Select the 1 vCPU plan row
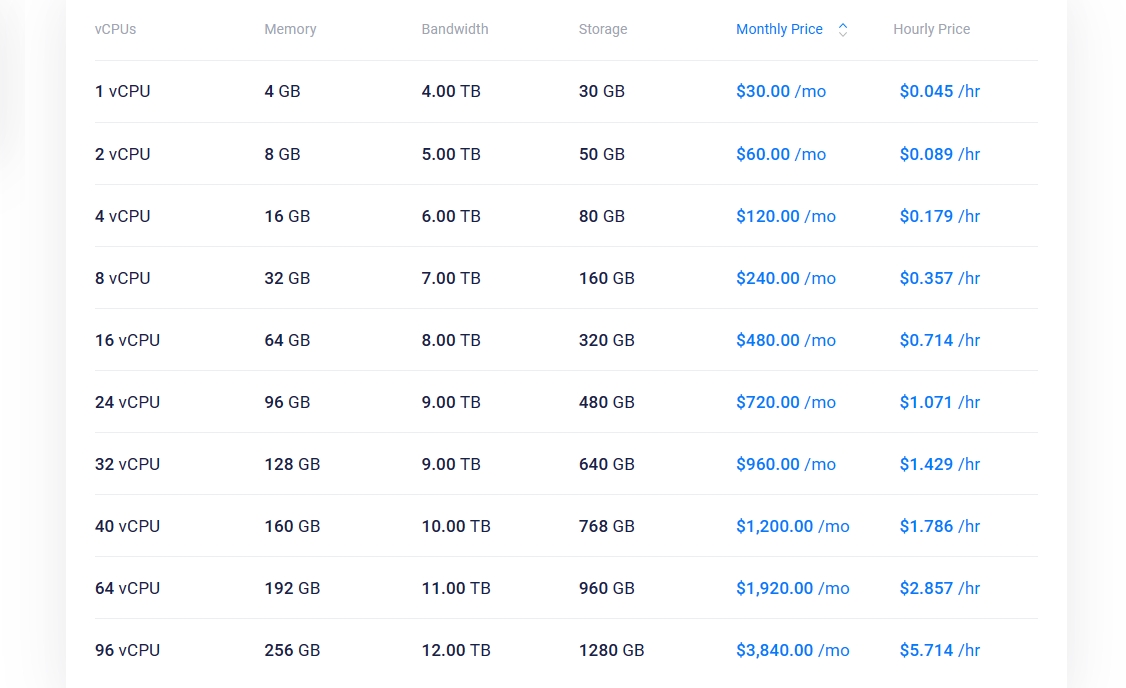The image size is (1126, 688). click(123, 92)
